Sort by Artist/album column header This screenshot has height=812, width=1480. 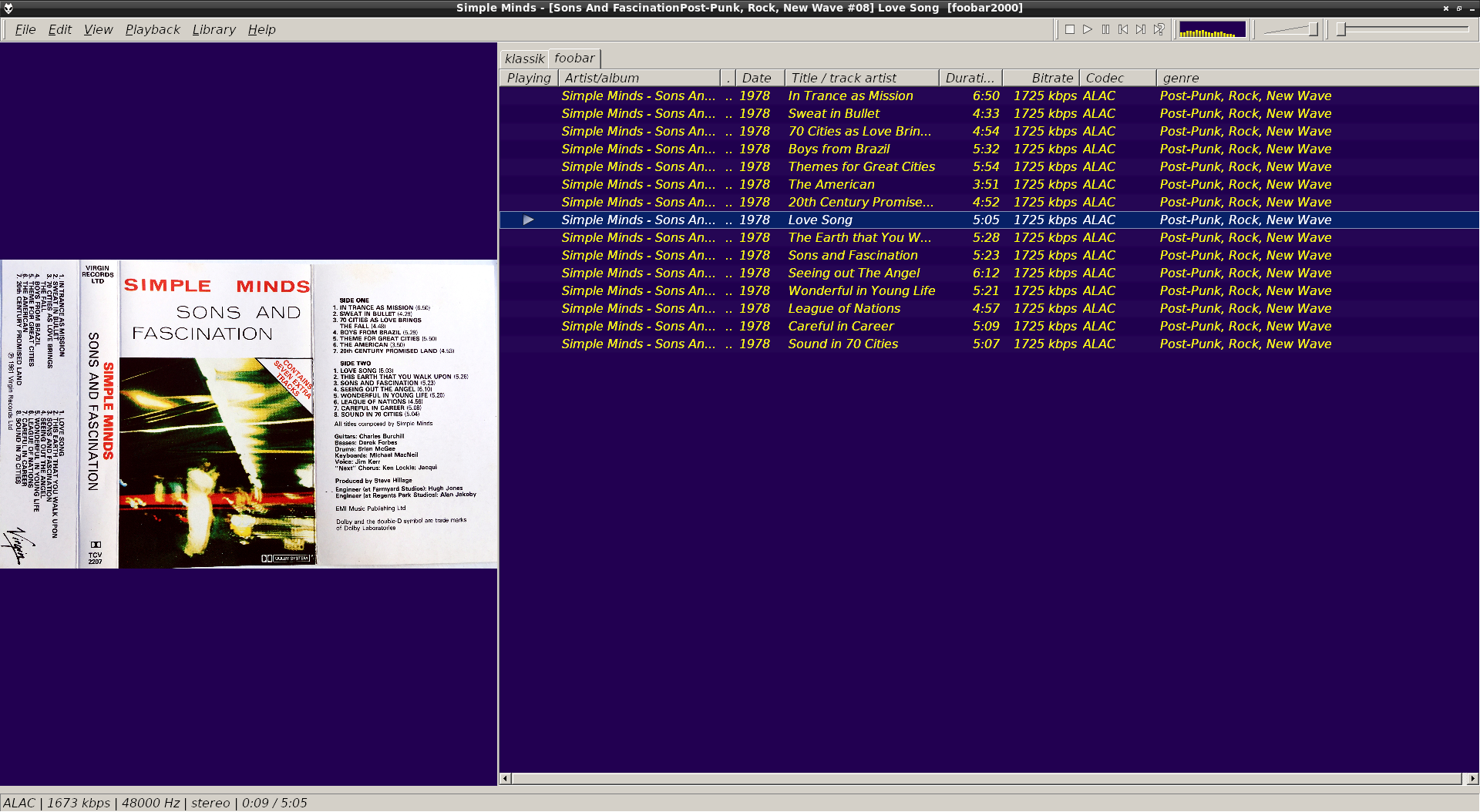(x=638, y=78)
